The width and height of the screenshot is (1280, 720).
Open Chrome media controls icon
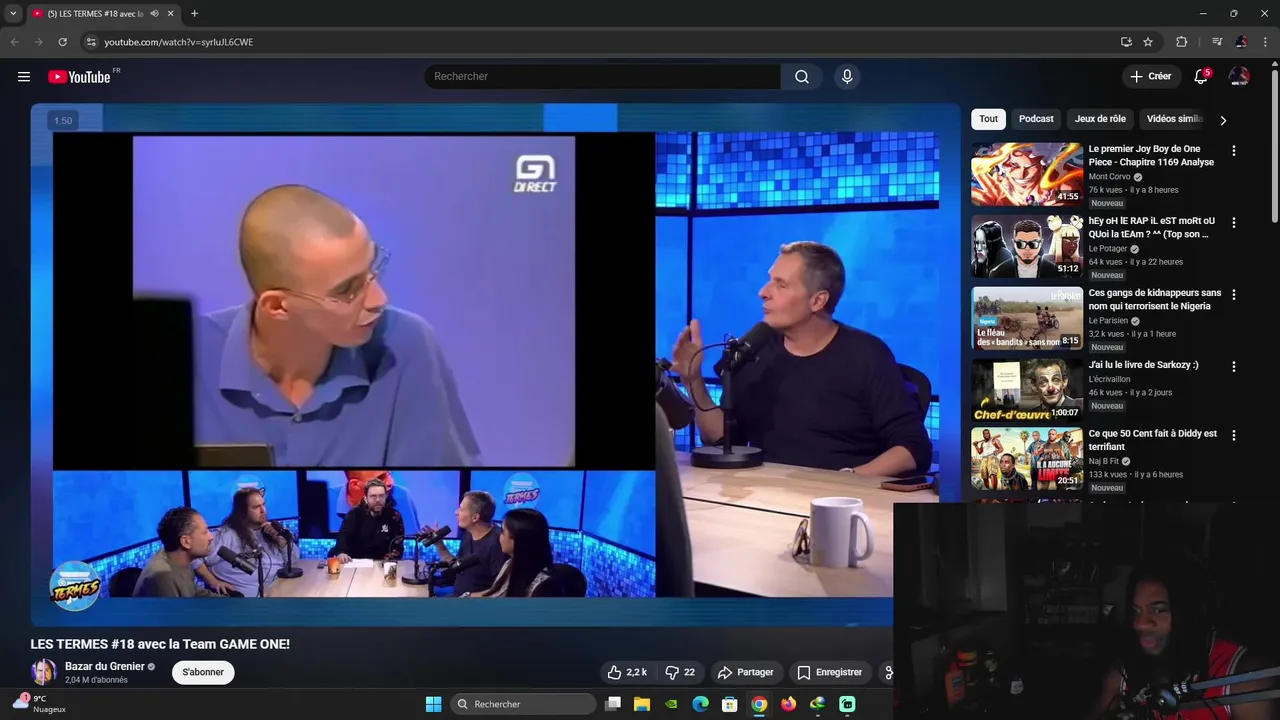point(1217,42)
